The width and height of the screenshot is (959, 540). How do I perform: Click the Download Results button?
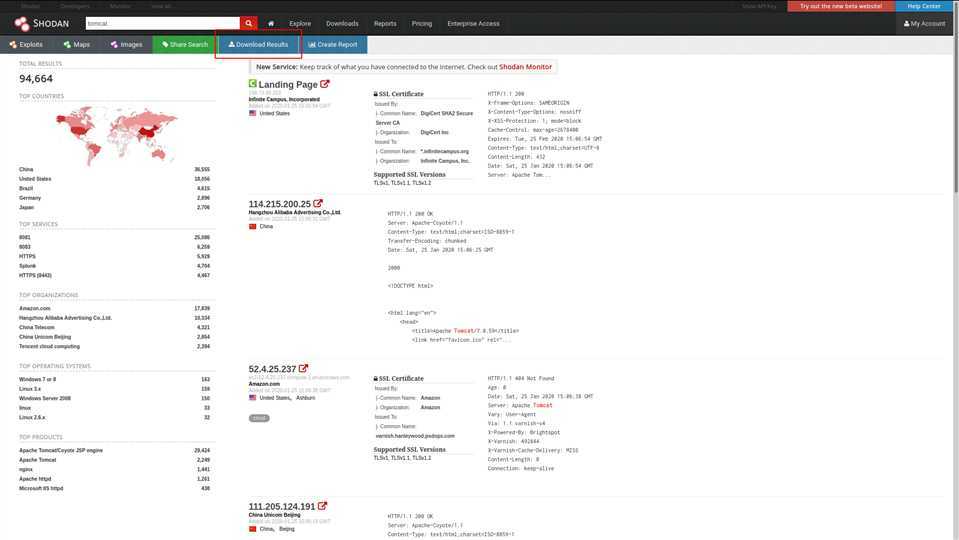pyautogui.click(x=258, y=45)
